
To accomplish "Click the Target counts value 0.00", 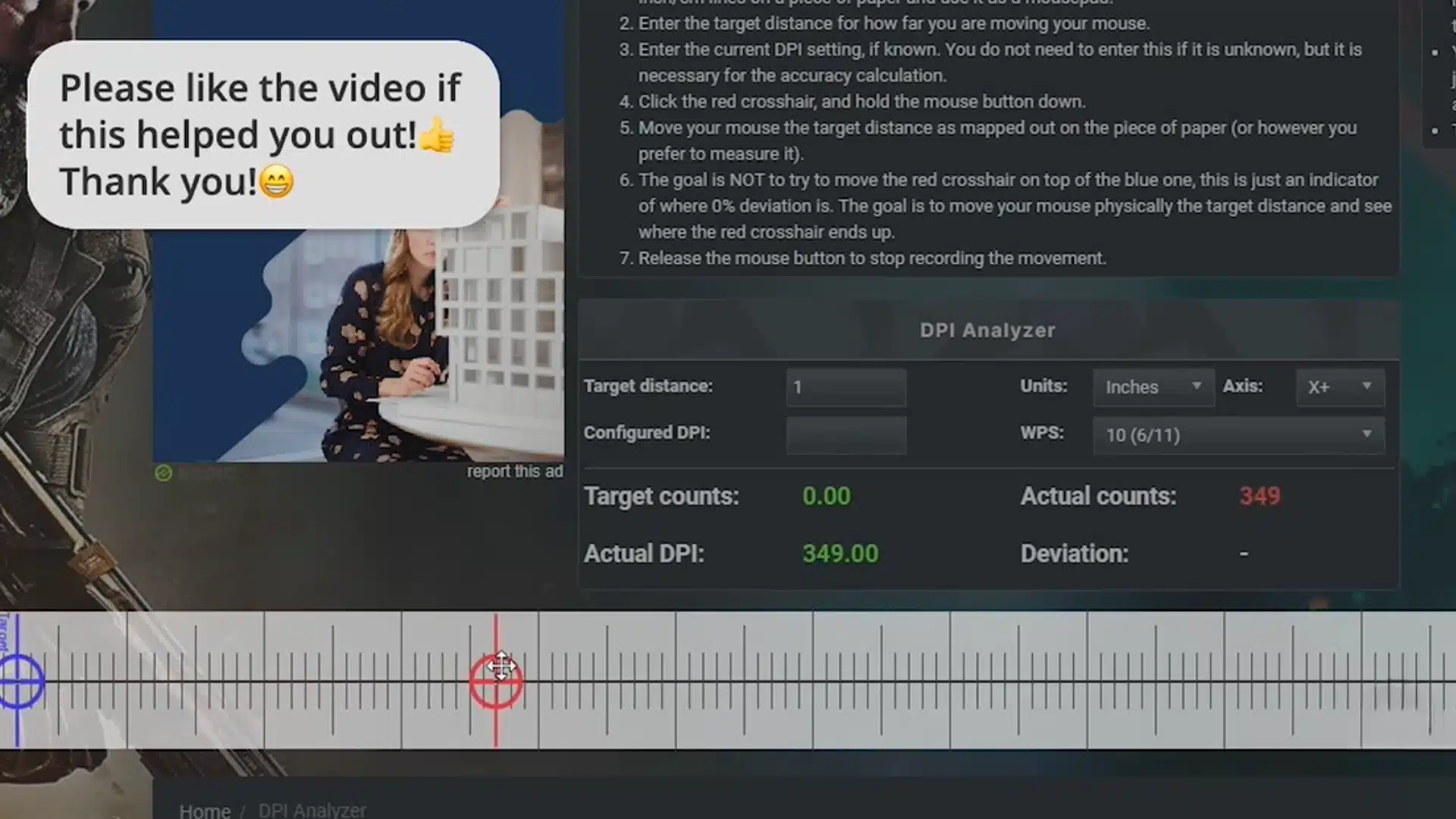I will (x=827, y=496).
